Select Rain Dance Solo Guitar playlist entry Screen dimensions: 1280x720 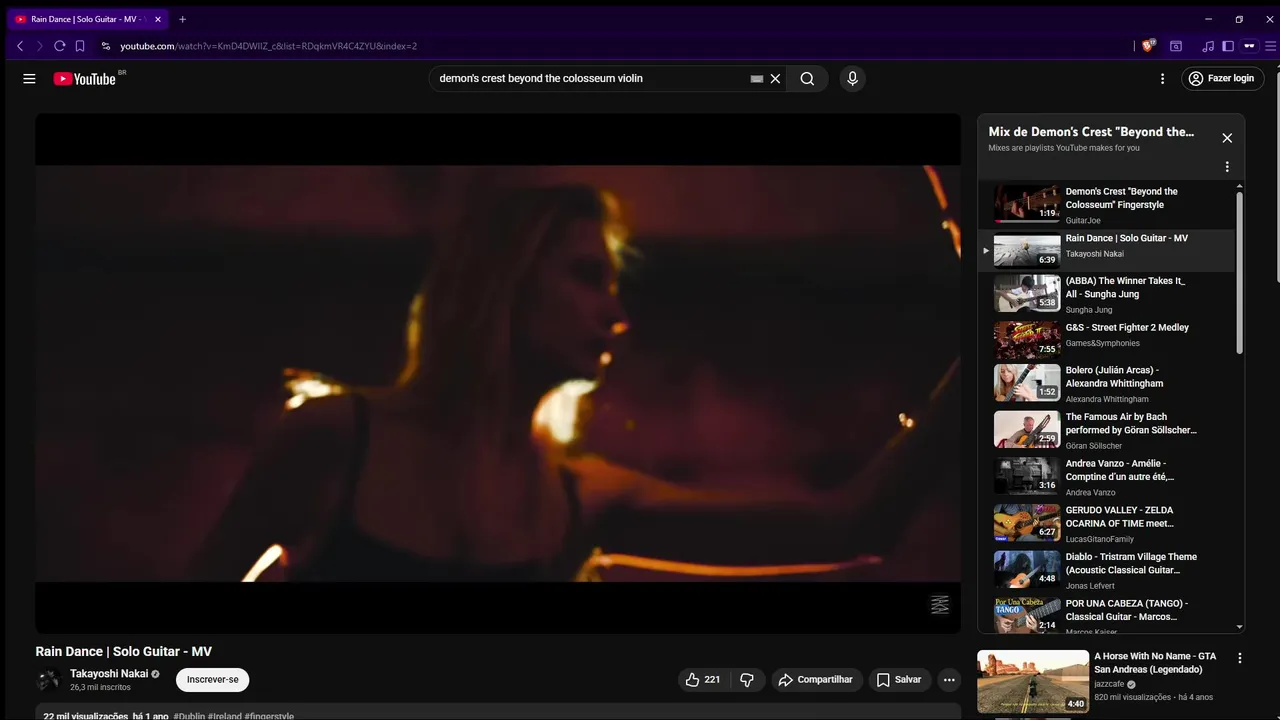coord(1107,251)
